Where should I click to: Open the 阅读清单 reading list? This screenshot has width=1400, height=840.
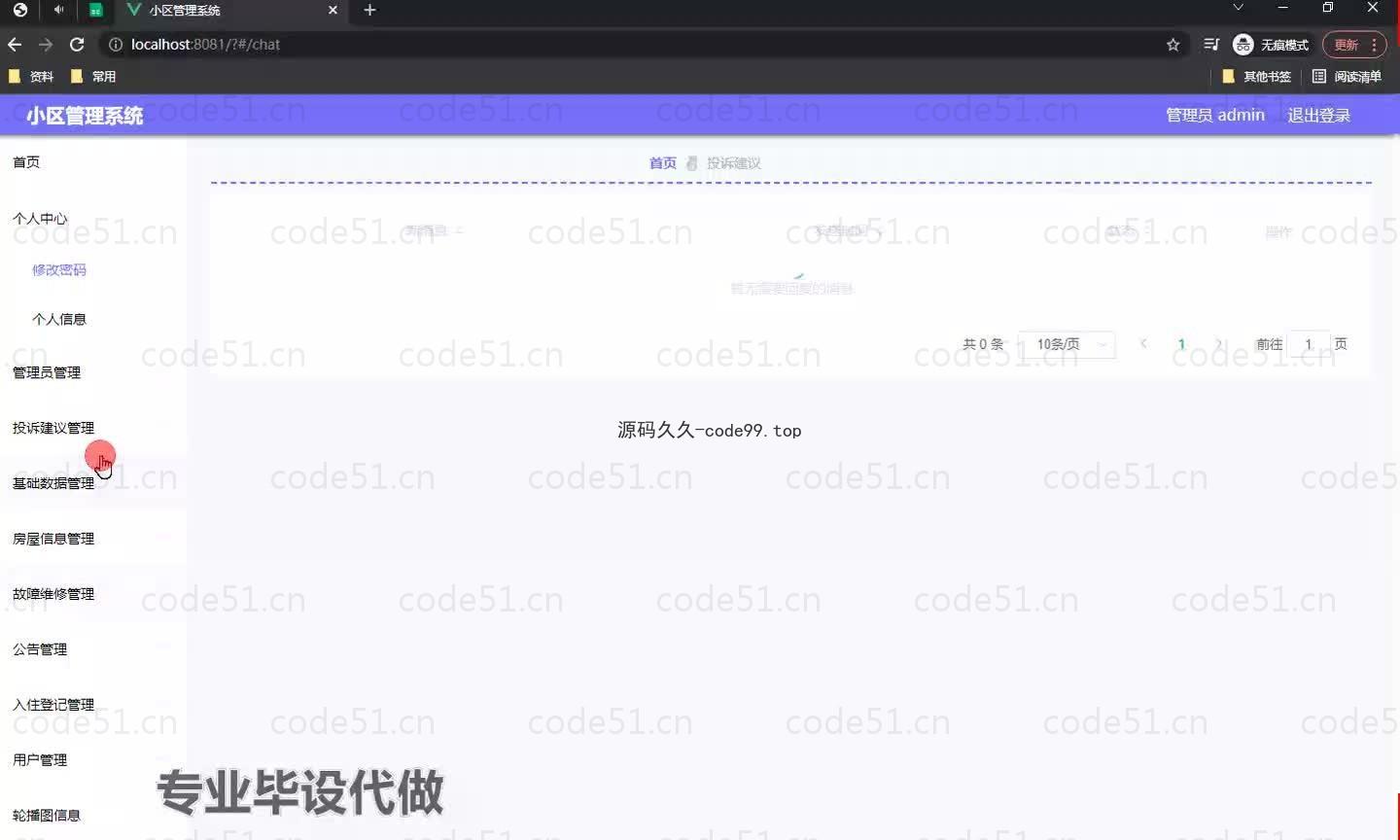pyautogui.click(x=1347, y=77)
